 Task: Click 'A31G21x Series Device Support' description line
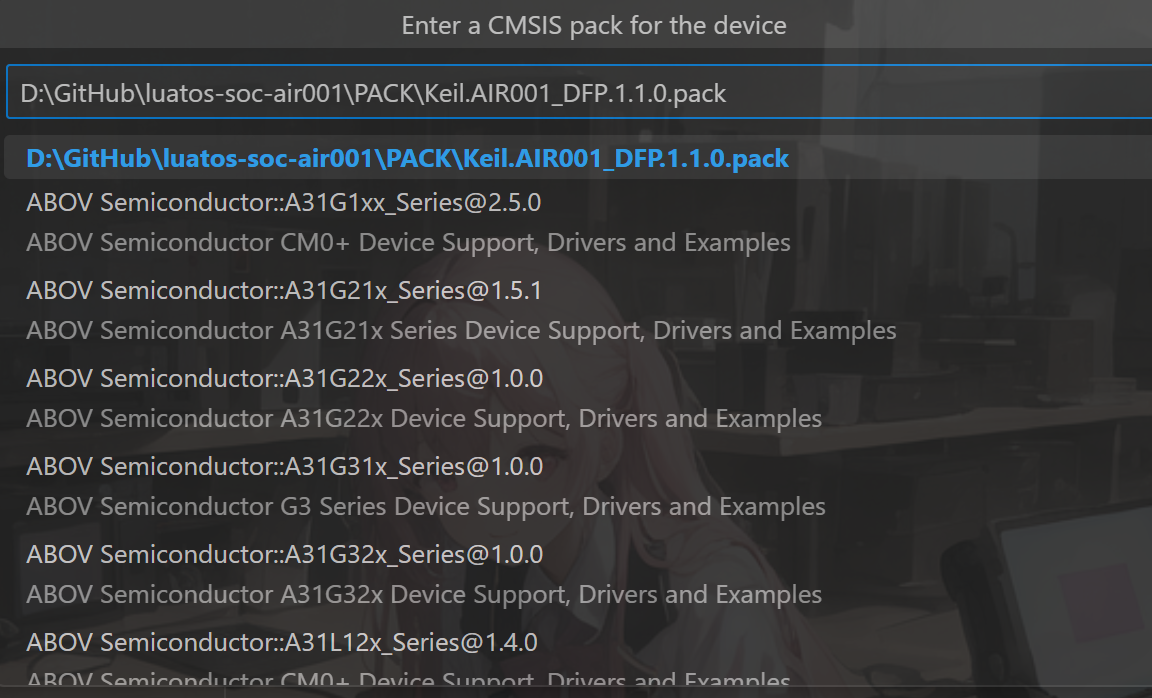click(x=461, y=331)
